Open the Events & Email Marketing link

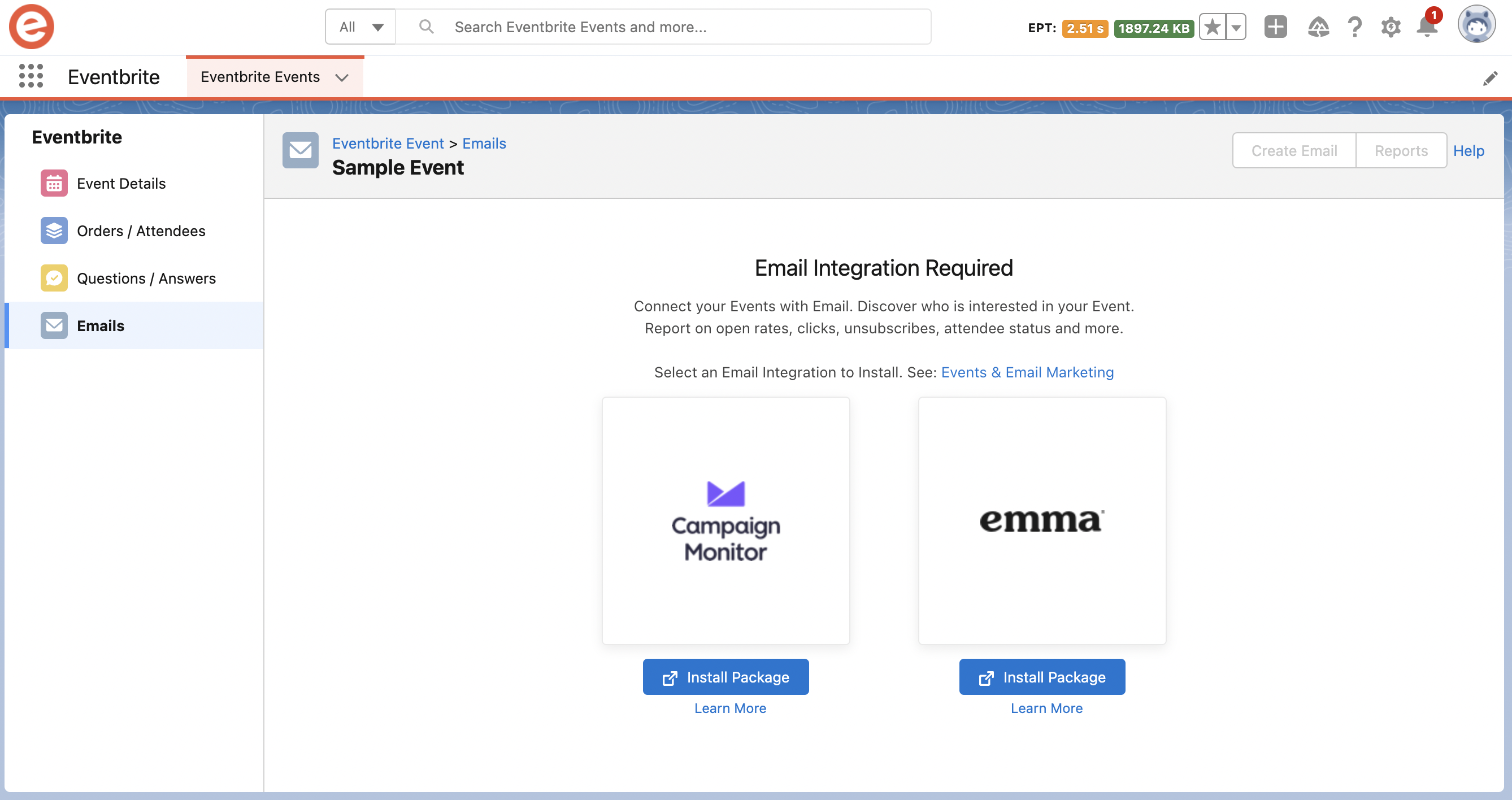coord(1027,372)
